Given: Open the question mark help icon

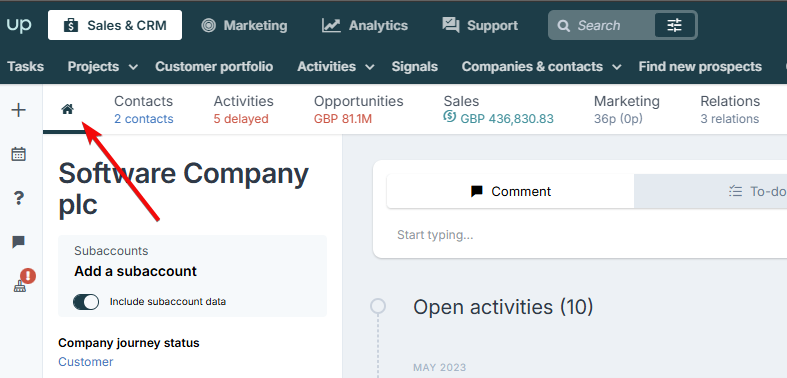Looking at the screenshot, I should coord(19,198).
